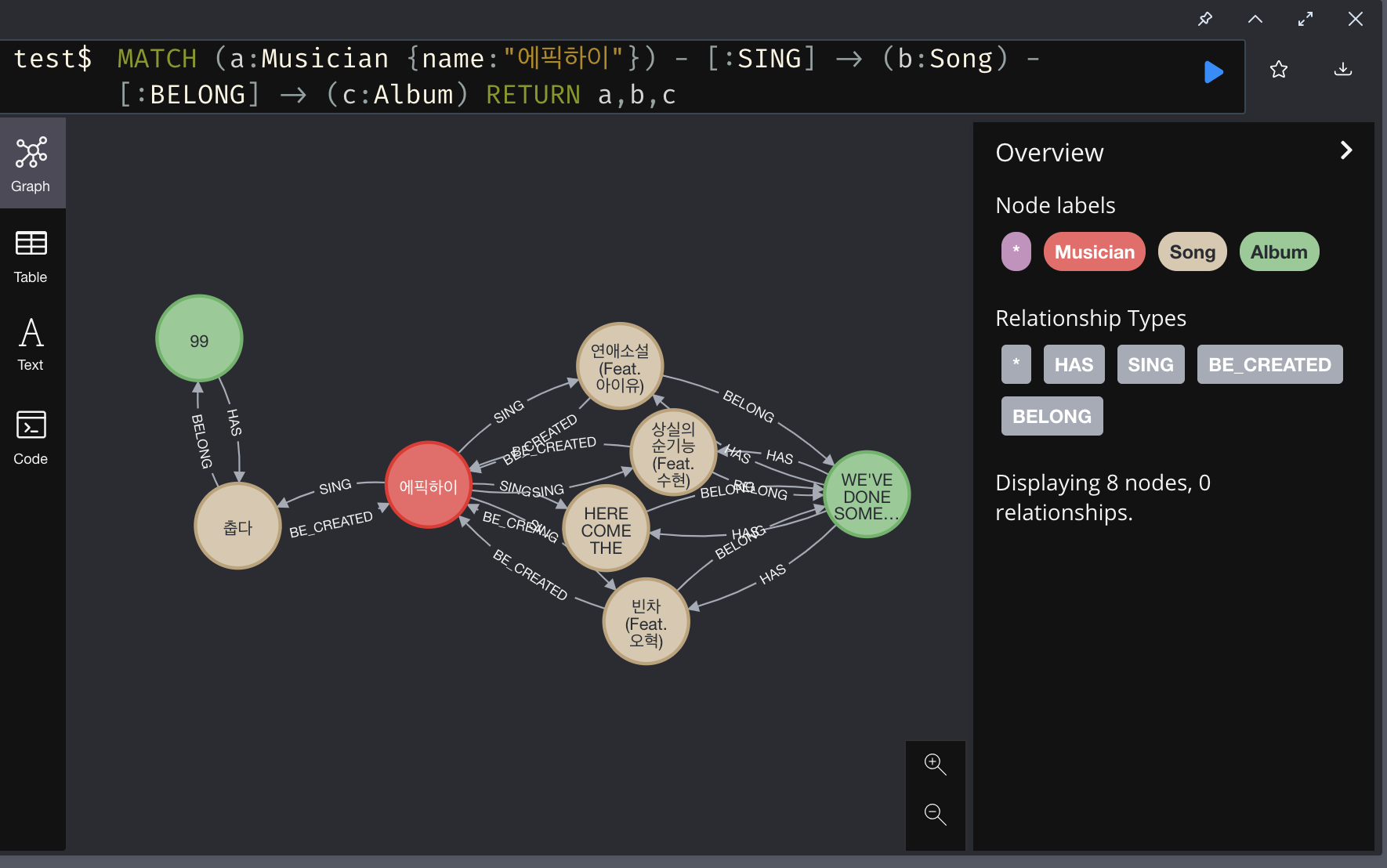
Task: Close the result frame
Action: 1356,19
